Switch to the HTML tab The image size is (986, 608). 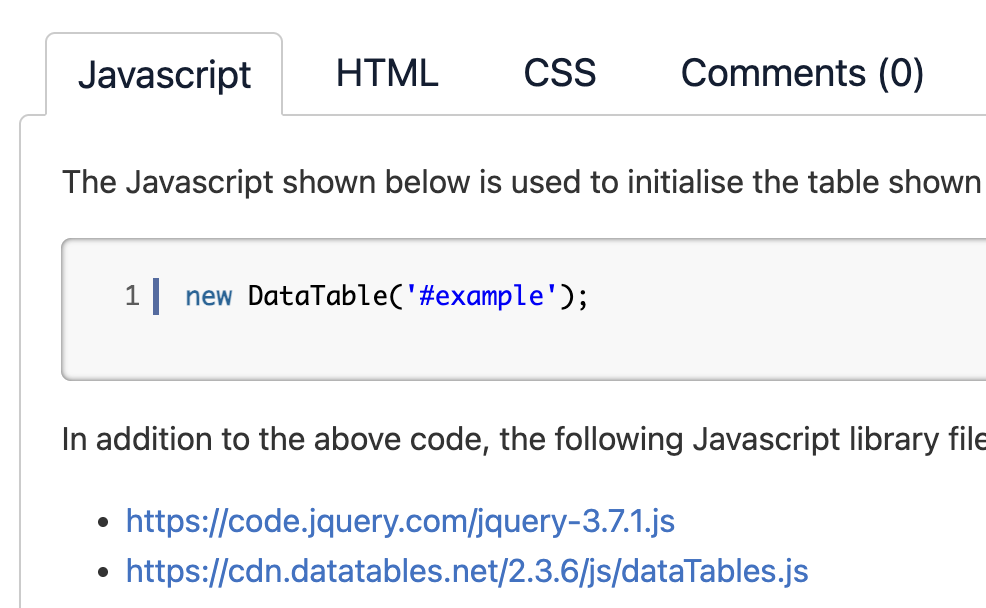pyautogui.click(x=387, y=74)
